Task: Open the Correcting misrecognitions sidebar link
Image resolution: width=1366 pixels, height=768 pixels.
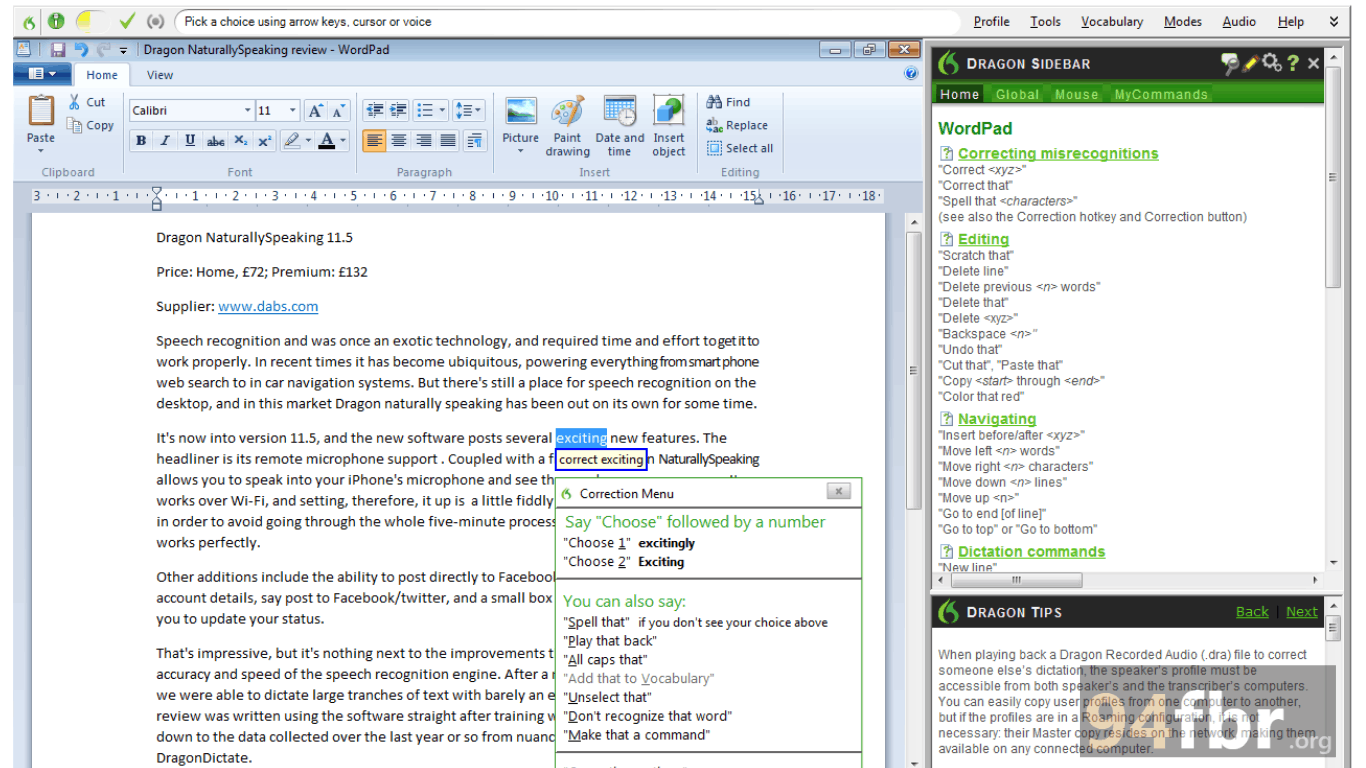Action: tap(1058, 153)
